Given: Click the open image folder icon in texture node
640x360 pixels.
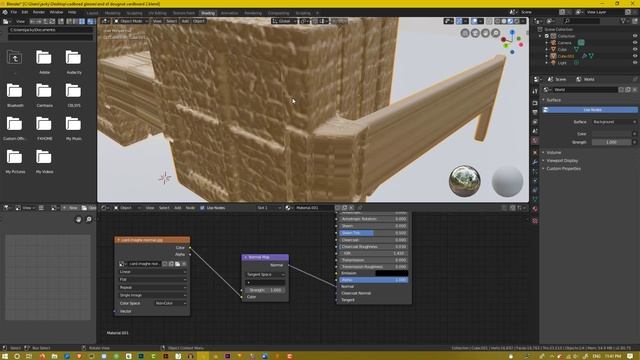Looking at the screenshot, I should [x=178, y=264].
